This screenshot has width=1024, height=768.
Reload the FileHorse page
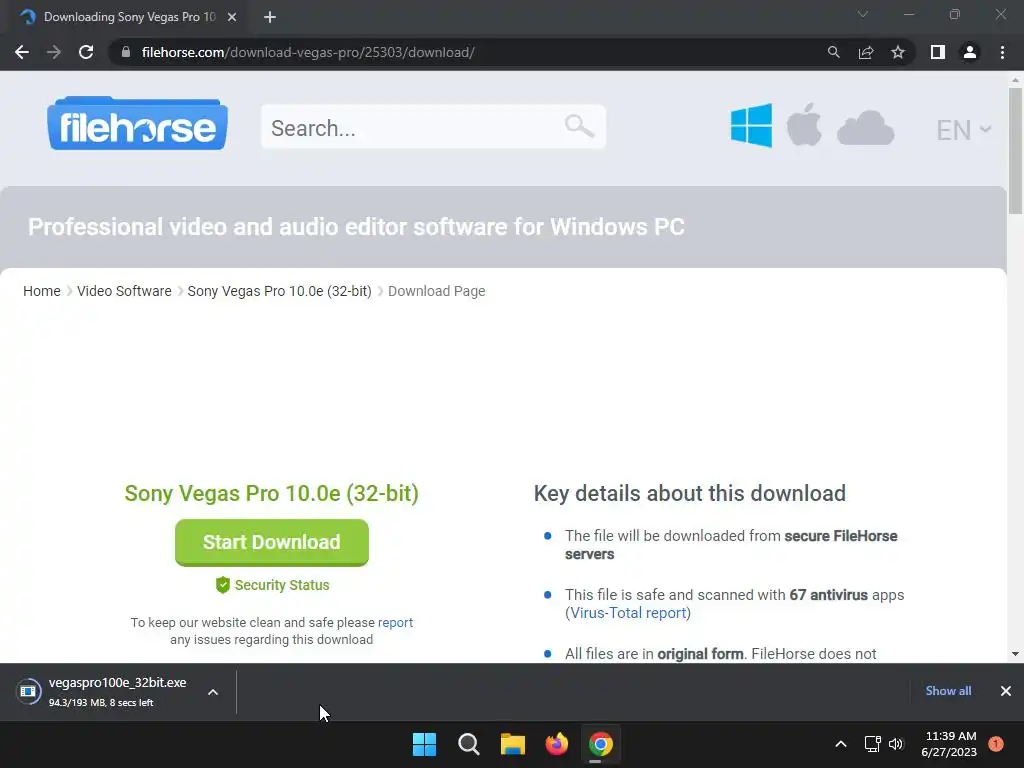tap(86, 52)
